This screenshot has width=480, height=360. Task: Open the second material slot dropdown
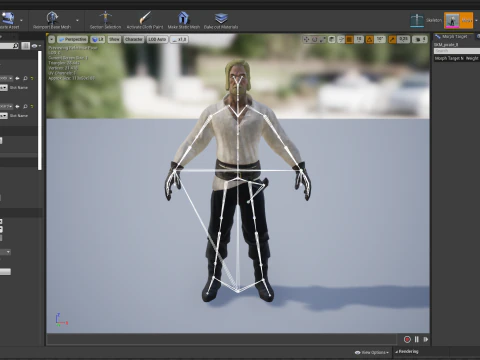[6, 106]
